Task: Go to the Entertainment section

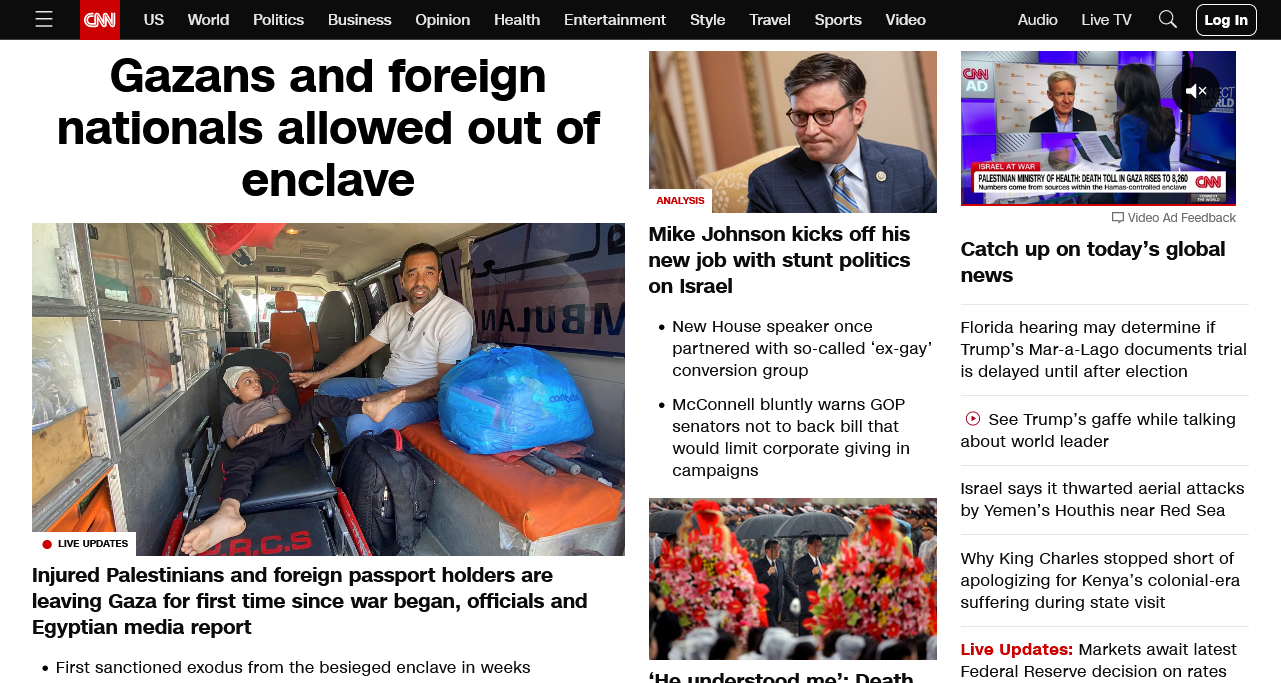Action: 615,19
